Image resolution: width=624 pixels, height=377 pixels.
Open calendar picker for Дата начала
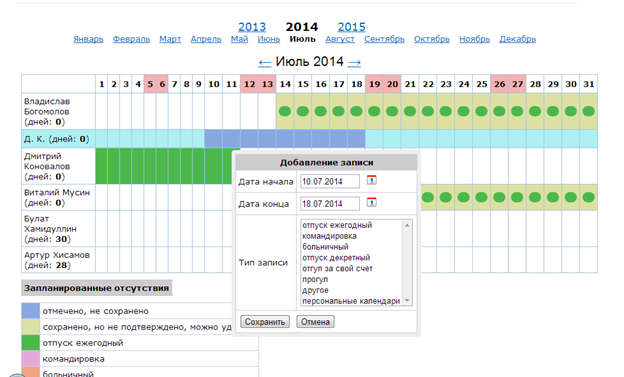[x=371, y=180]
